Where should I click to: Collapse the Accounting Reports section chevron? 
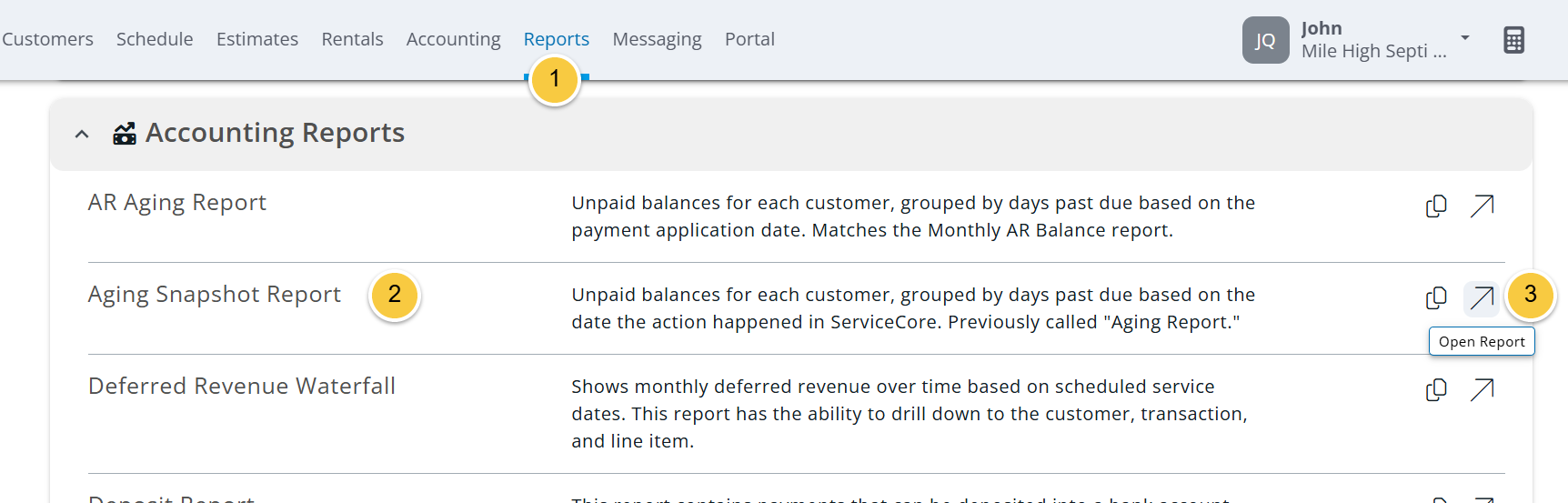(x=82, y=135)
